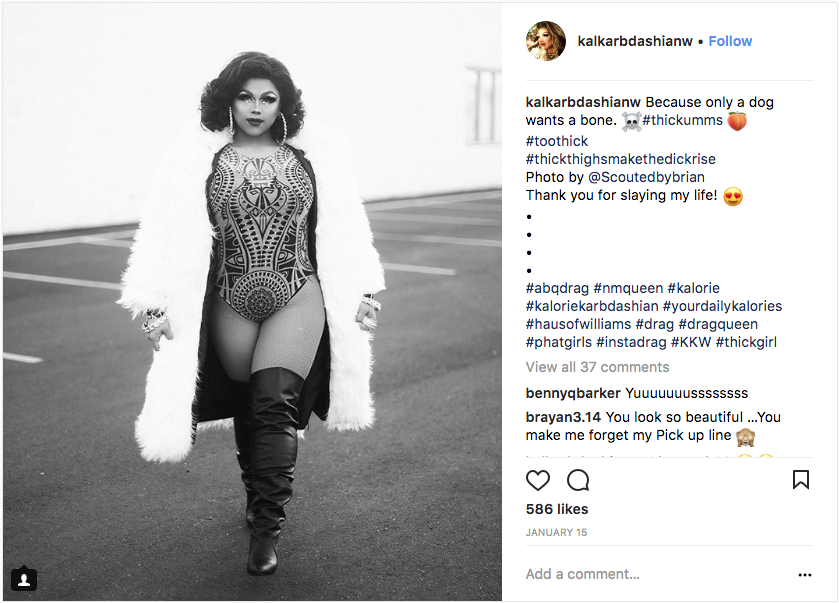
Task: Open the January 15 post date
Action: pyautogui.click(x=556, y=532)
